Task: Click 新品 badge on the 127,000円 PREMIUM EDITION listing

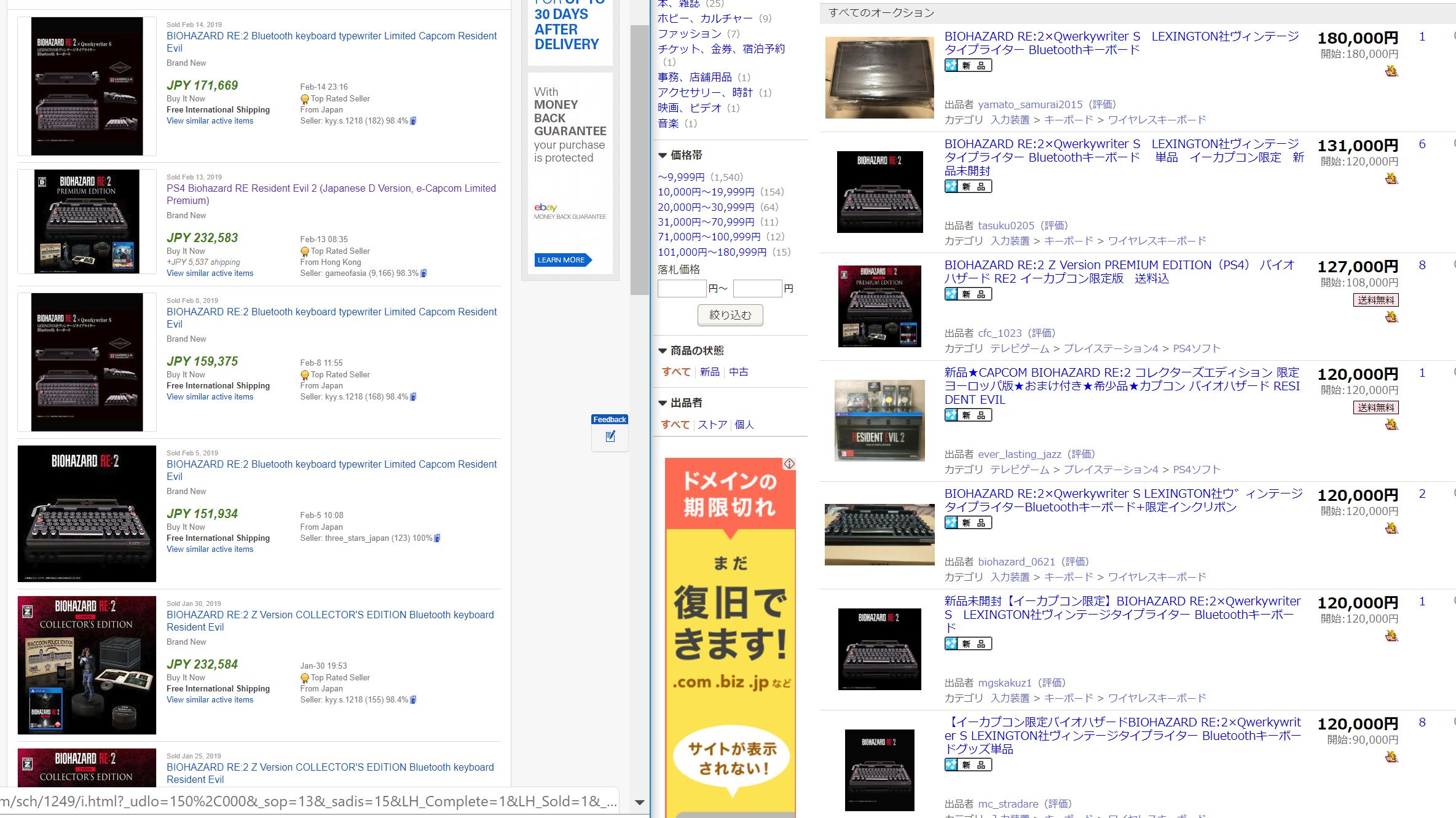Action: tap(968, 294)
